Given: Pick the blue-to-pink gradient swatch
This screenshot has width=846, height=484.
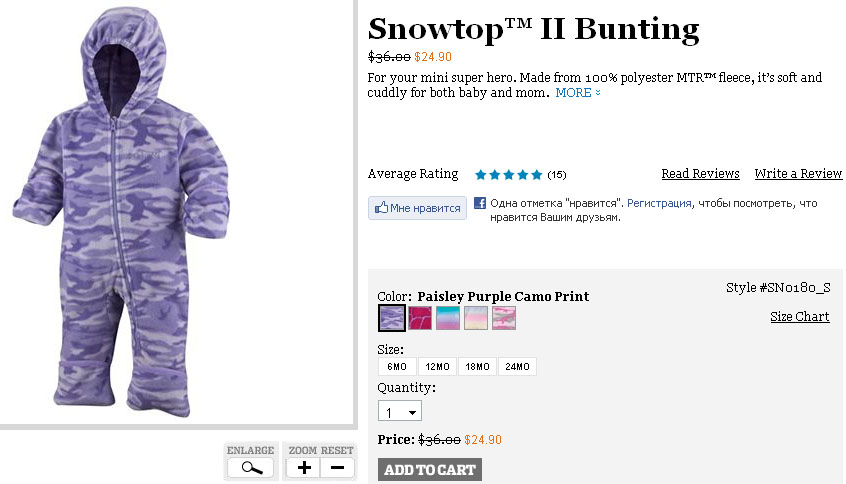Looking at the screenshot, I should click(448, 318).
